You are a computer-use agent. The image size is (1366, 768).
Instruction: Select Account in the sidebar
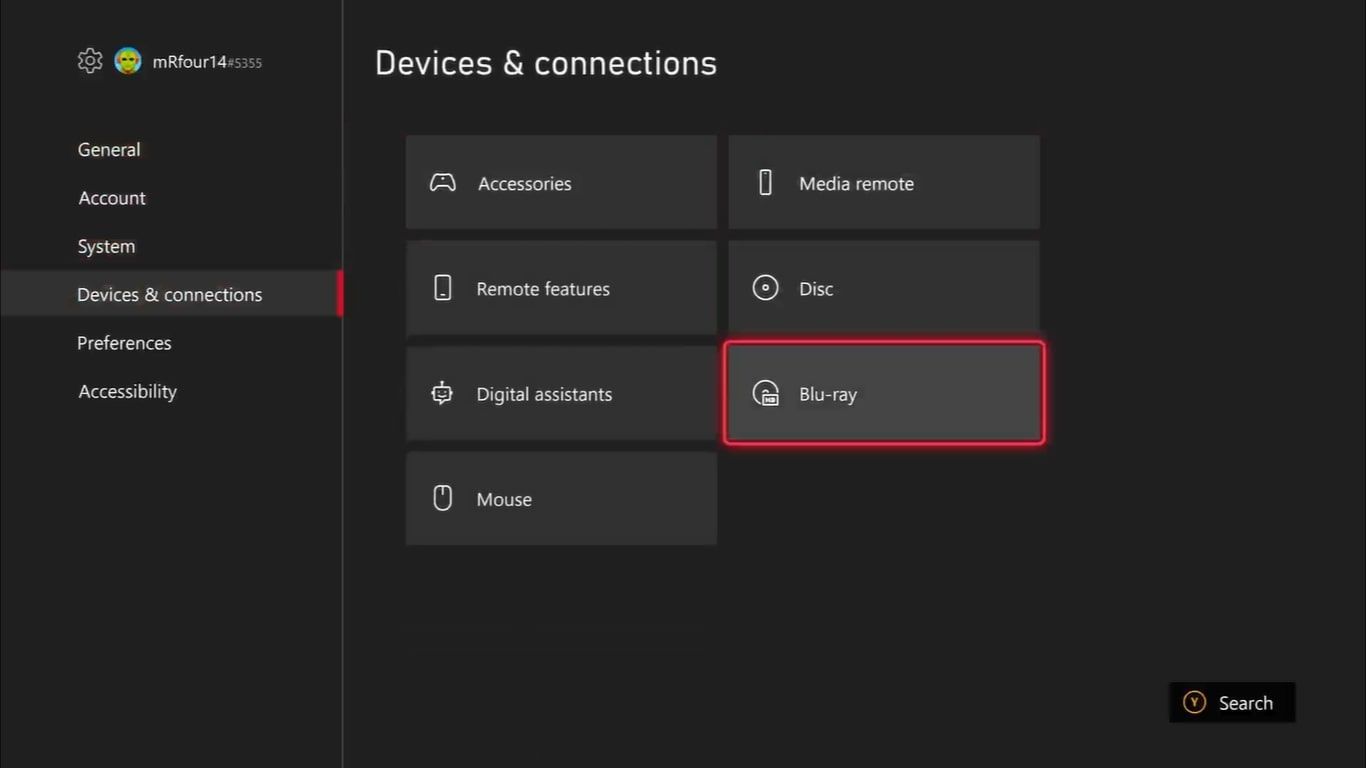click(x=112, y=198)
